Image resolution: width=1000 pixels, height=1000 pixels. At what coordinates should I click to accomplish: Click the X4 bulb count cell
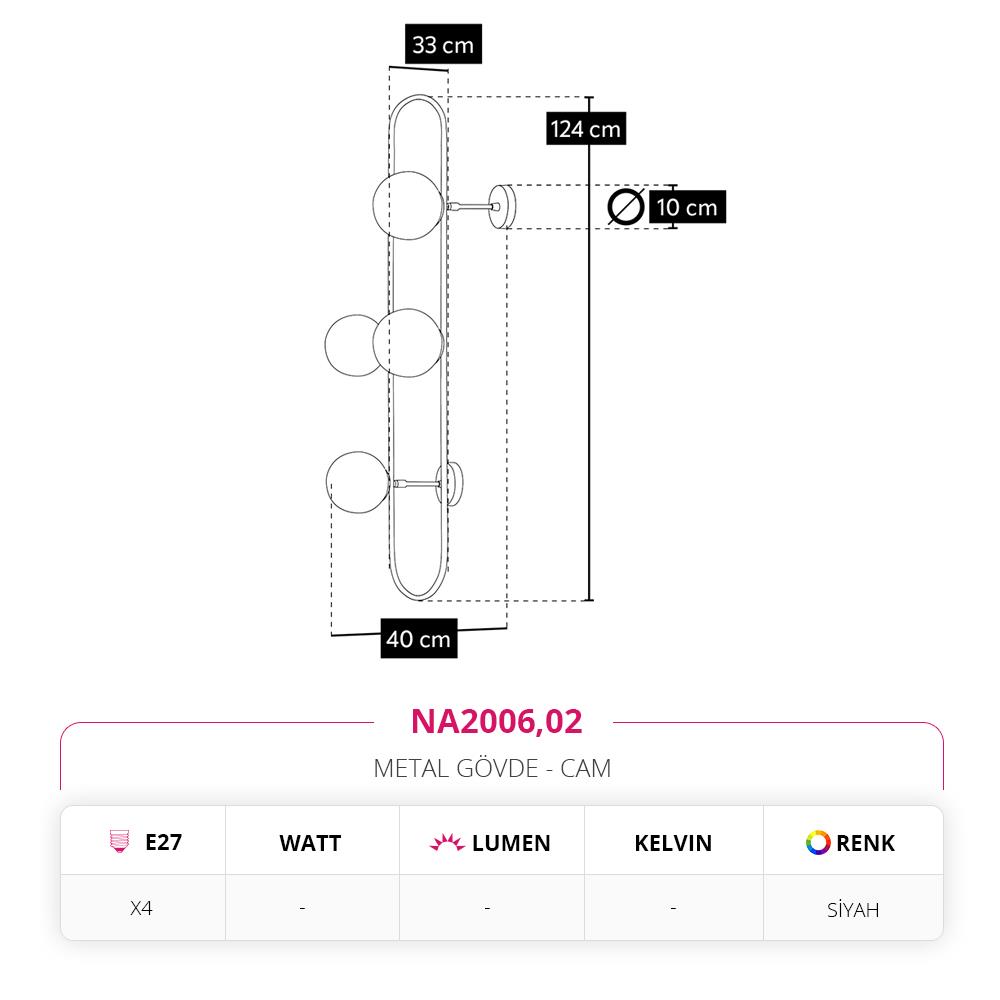click(x=142, y=908)
